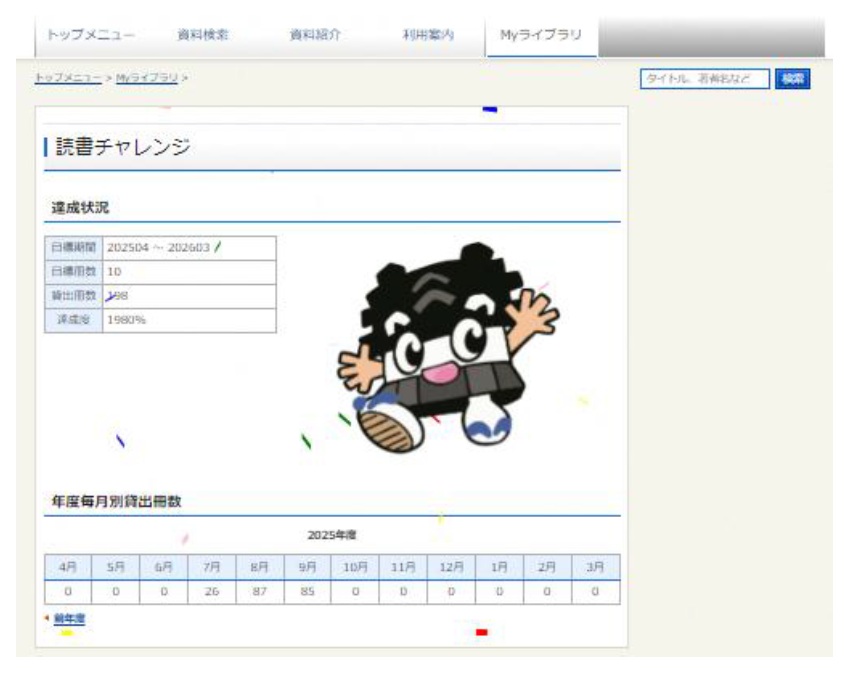Image resolution: width=866 pixels, height=683 pixels.
Task: Click the 7月 column header
Action: pos(211,566)
